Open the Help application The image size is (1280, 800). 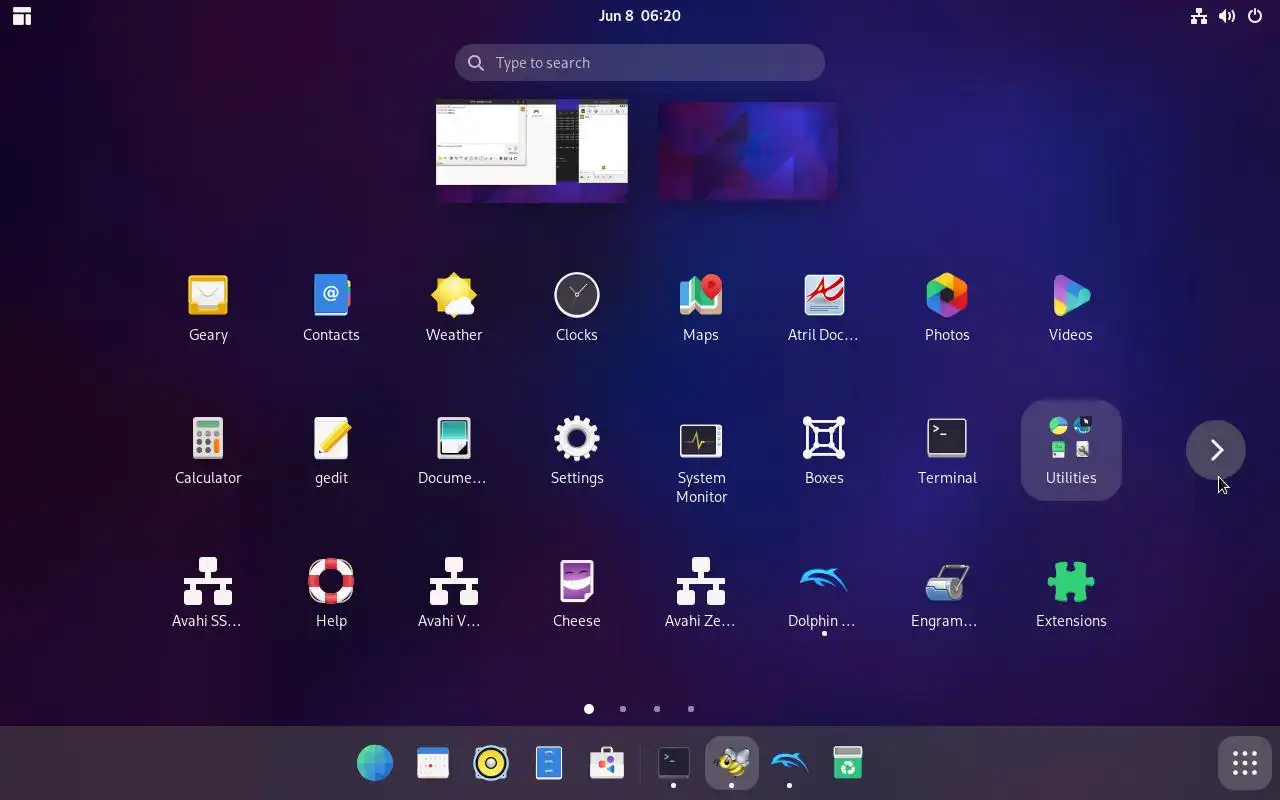(331, 594)
